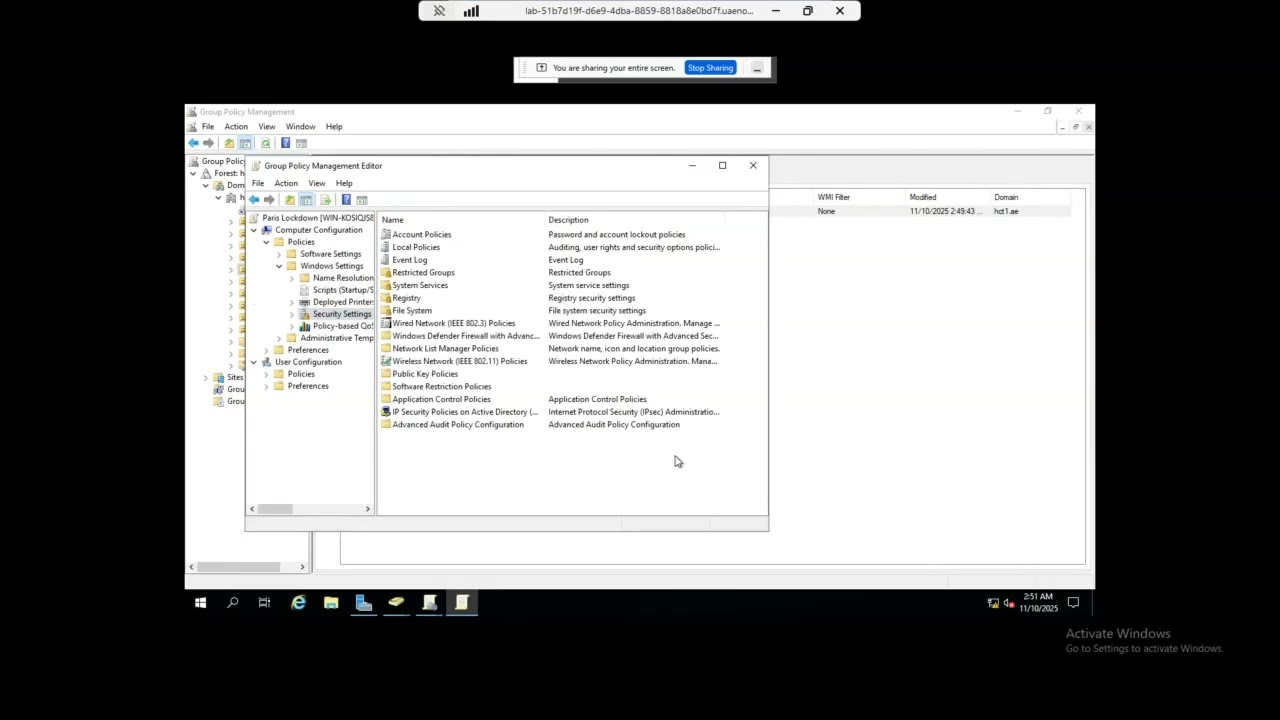Screen dimensions: 1280x720
Task: Collapse Windows Settings tree node
Action: 279,266
